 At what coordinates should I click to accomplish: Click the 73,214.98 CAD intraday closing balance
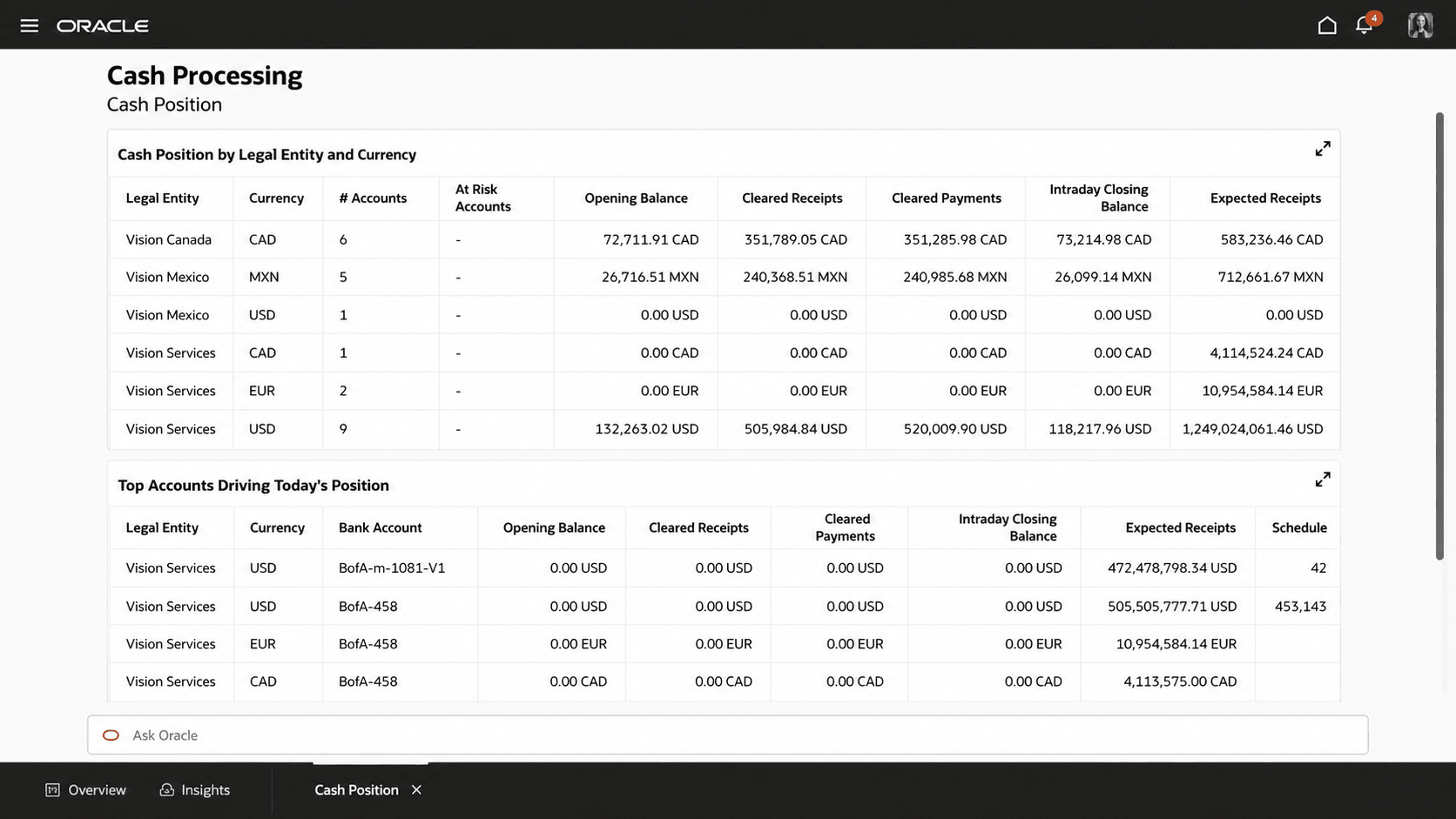click(x=1104, y=240)
